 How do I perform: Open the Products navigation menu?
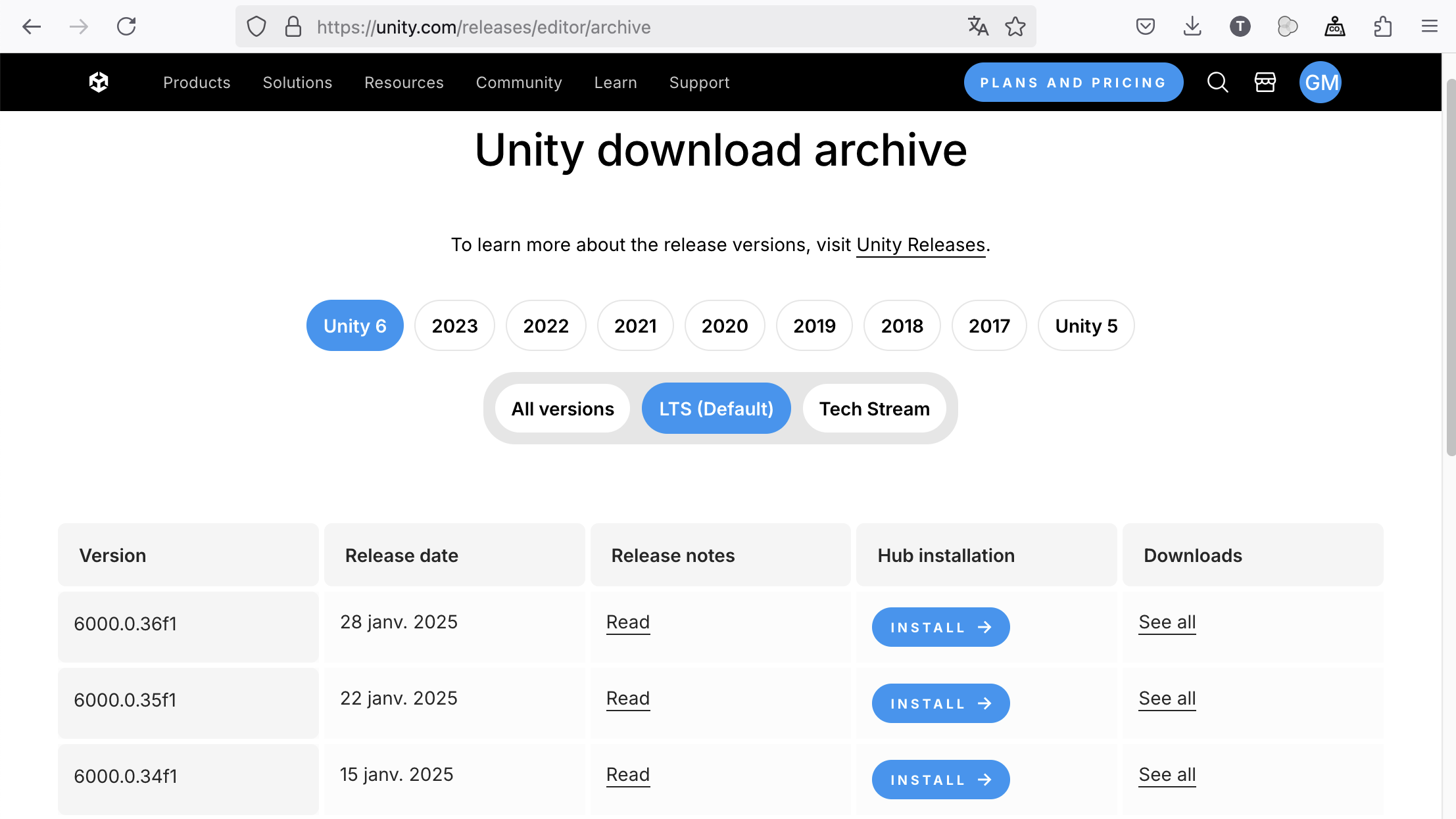(197, 83)
